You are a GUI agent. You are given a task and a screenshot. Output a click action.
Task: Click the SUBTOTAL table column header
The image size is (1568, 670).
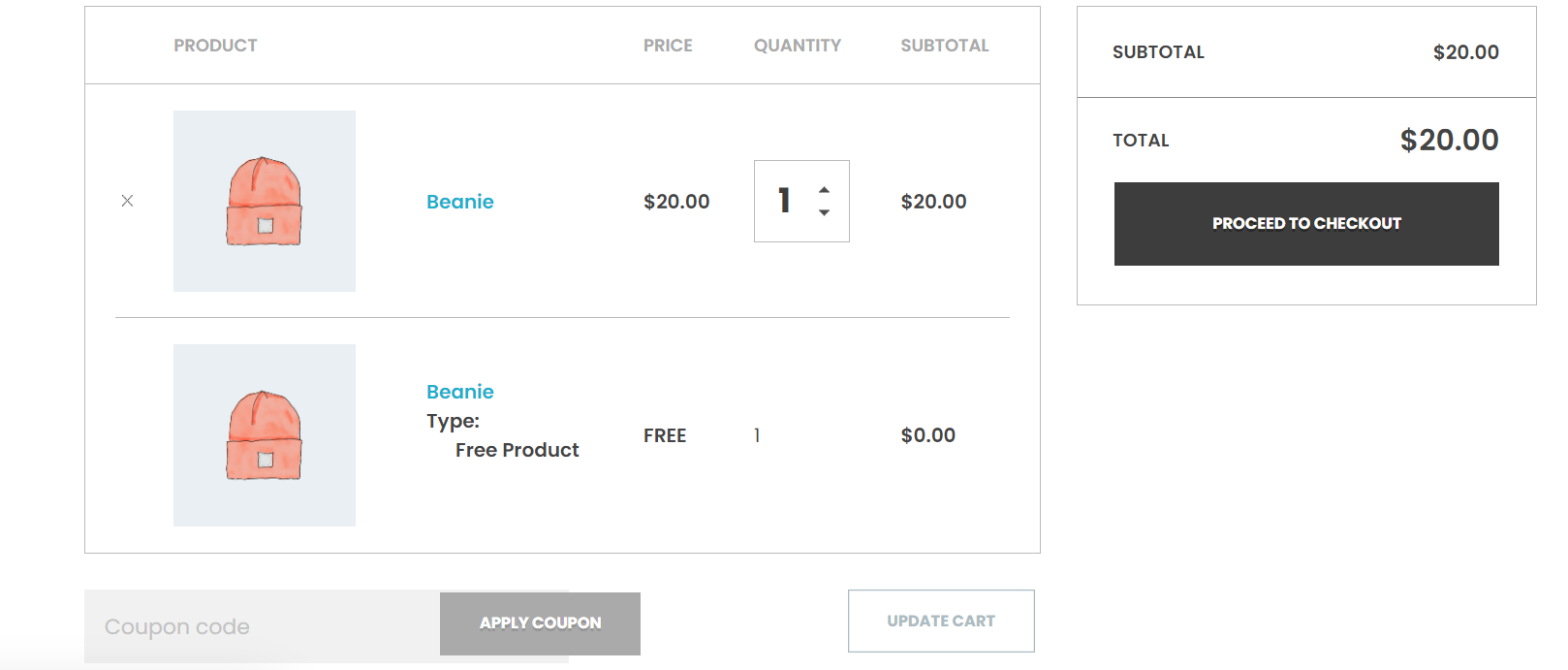(945, 46)
